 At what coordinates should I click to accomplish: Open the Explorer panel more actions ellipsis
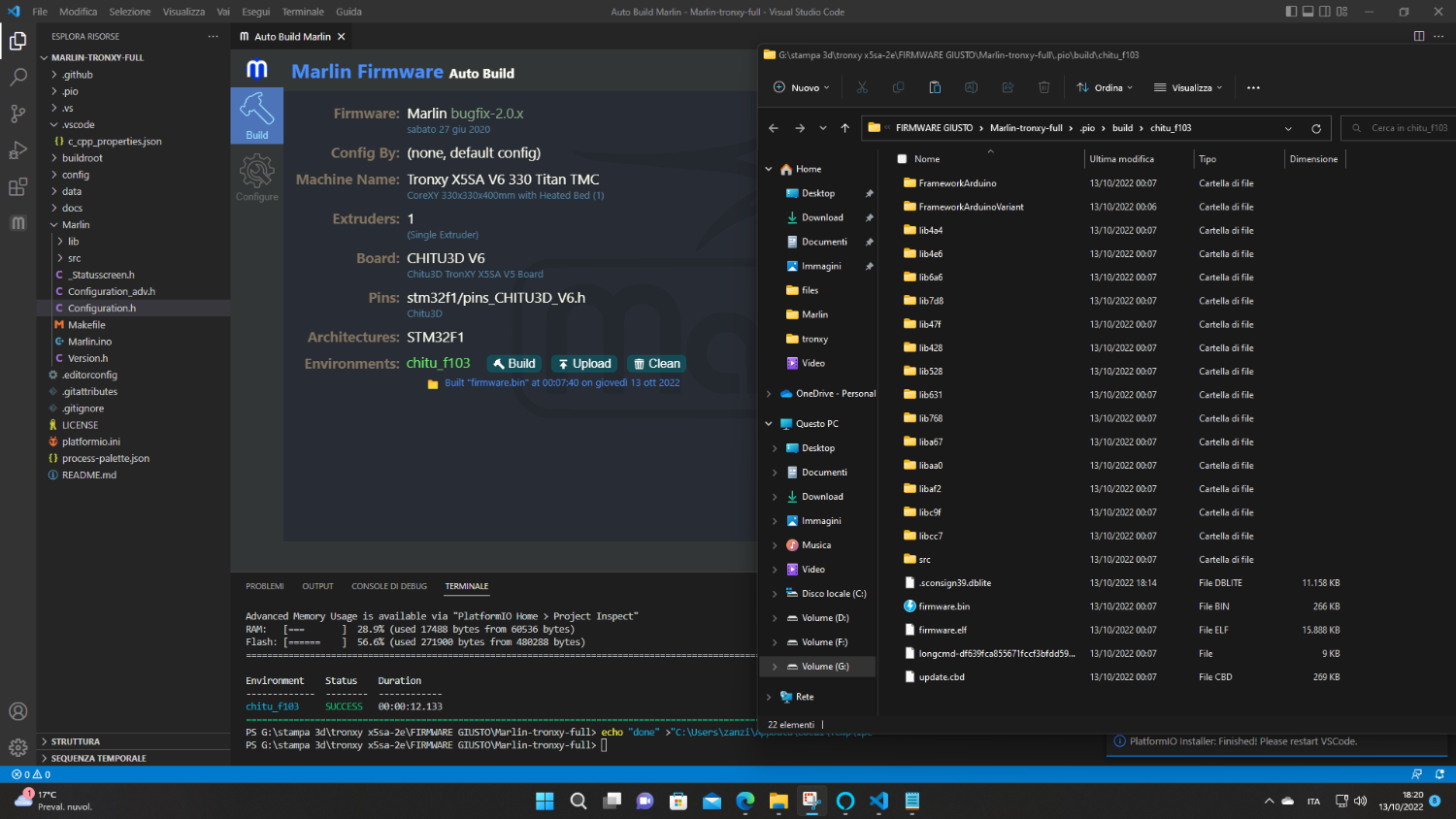coord(213,36)
